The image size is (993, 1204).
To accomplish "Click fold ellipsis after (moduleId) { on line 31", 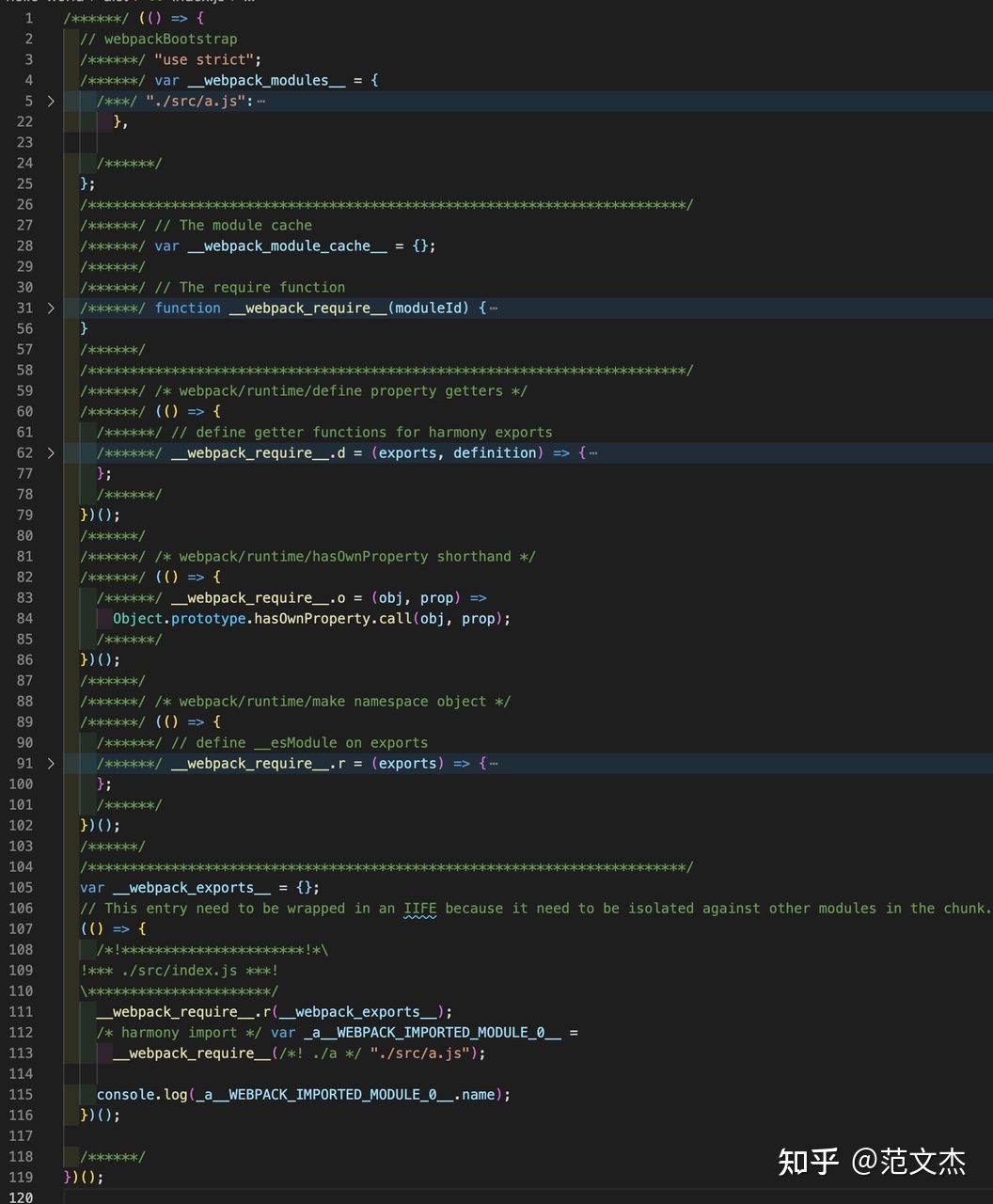I will tap(494, 308).
